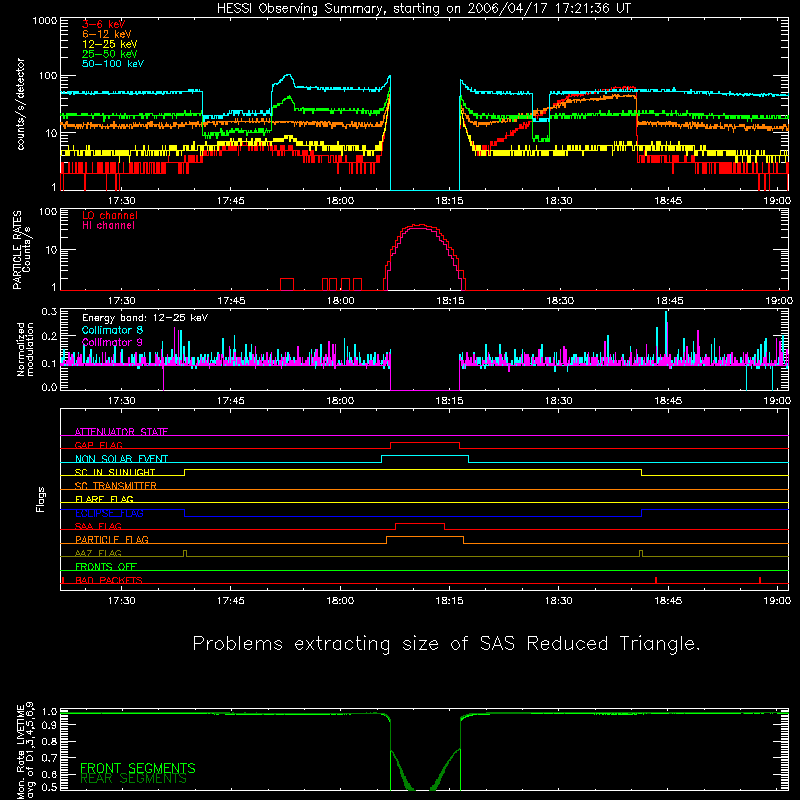Click the 0.7 tick on livetime axis
800x800 pixels.
click(49, 758)
